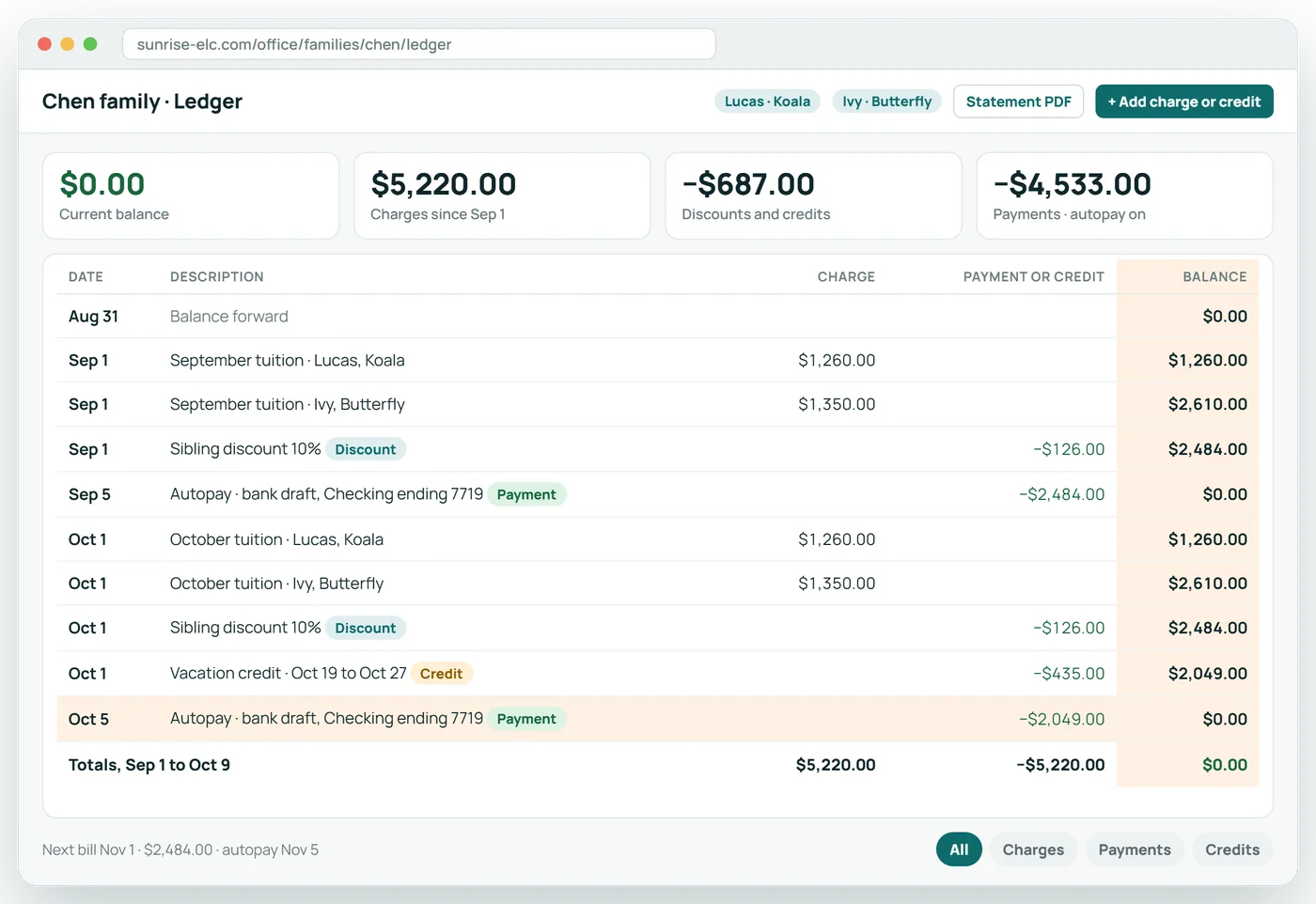This screenshot has width=1316, height=904.
Task: Click the -$435.00 vacation credit amount
Action: tap(1069, 674)
